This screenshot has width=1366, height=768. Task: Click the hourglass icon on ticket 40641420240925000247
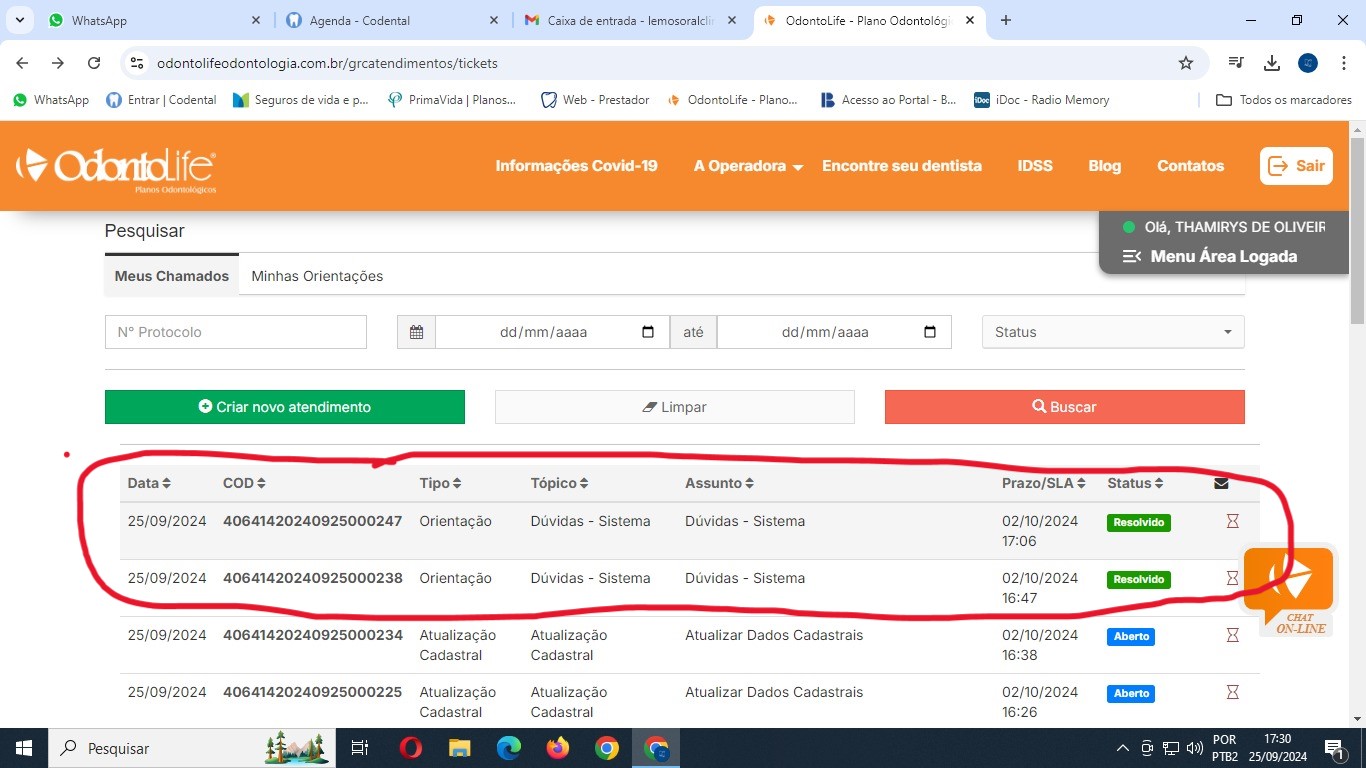tap(1232, 521)
